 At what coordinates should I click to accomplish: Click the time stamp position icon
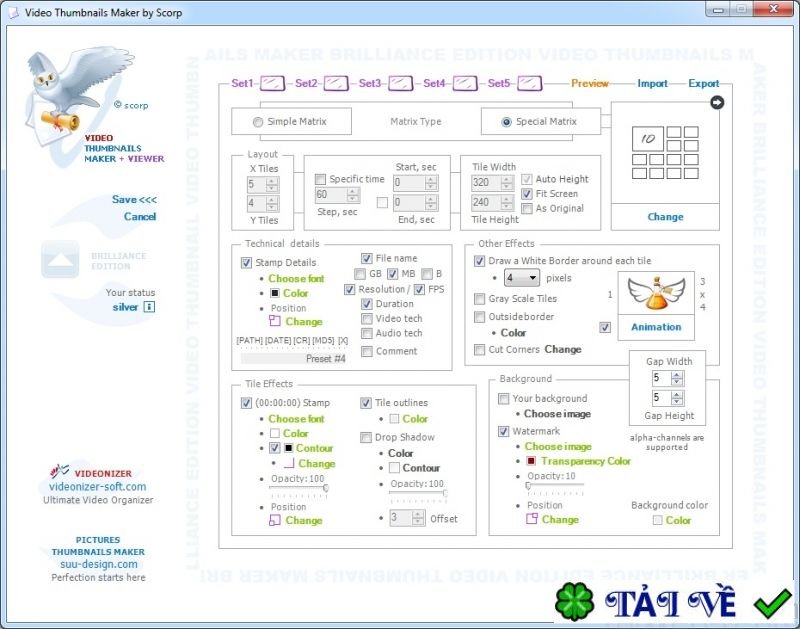[275, 520]
